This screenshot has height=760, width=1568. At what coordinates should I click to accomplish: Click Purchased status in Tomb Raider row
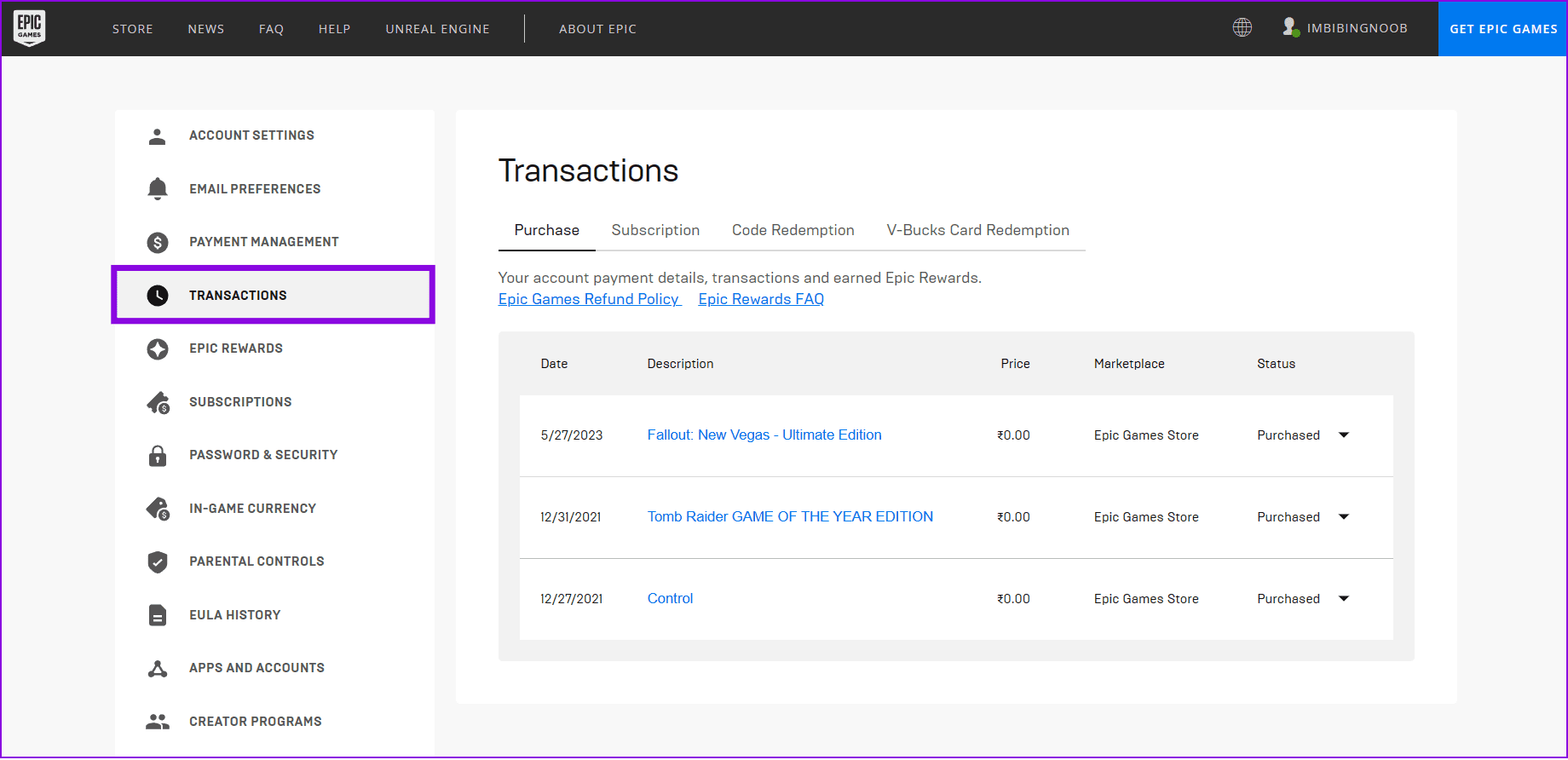[x=1288, y=517]
